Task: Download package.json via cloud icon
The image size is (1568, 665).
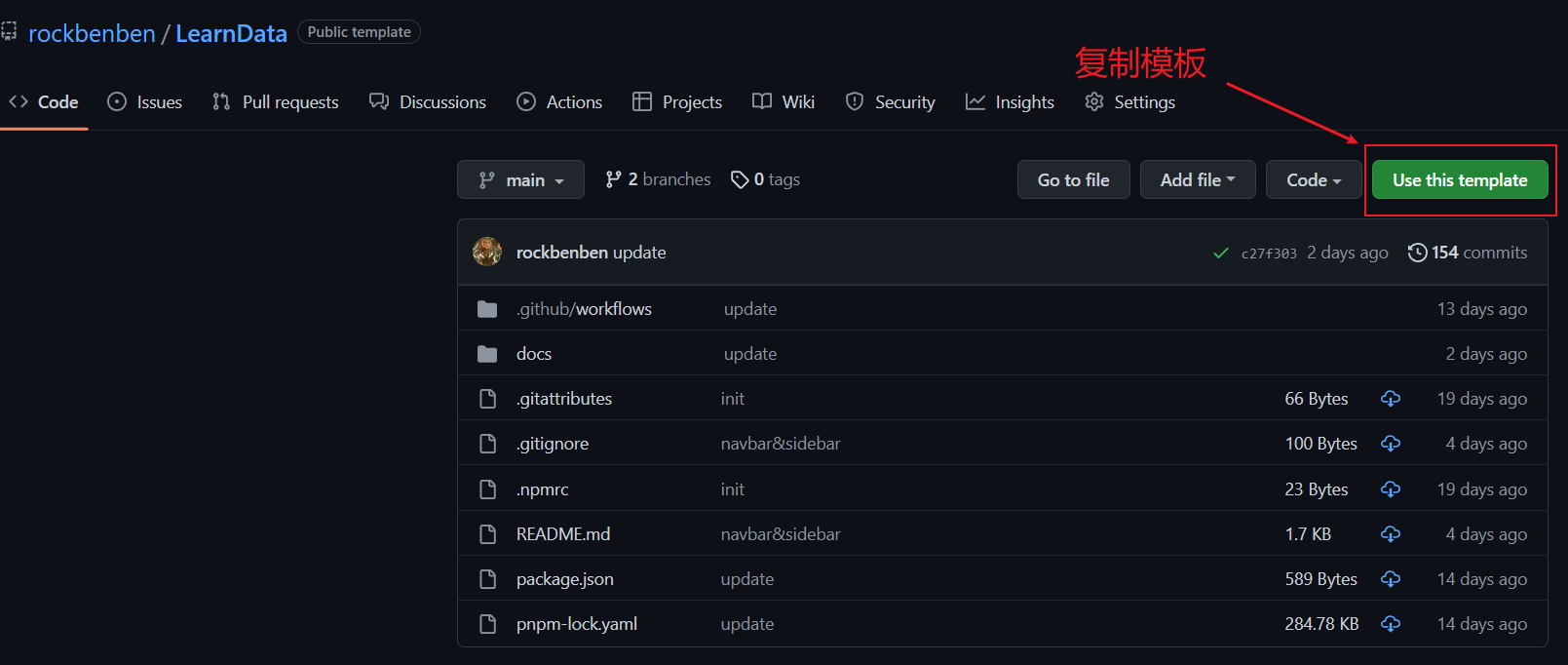Action: click(1391, 578)
